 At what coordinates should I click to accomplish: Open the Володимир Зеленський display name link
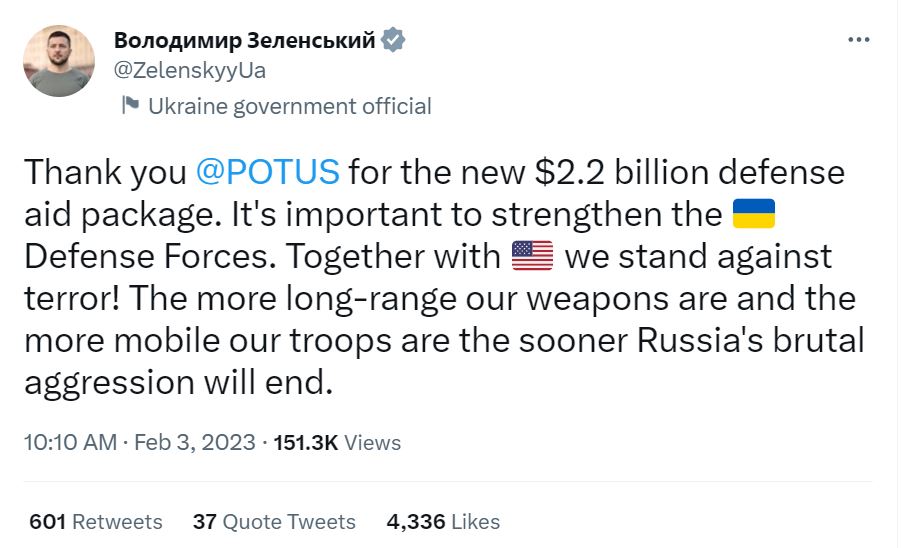pos(244,40)
